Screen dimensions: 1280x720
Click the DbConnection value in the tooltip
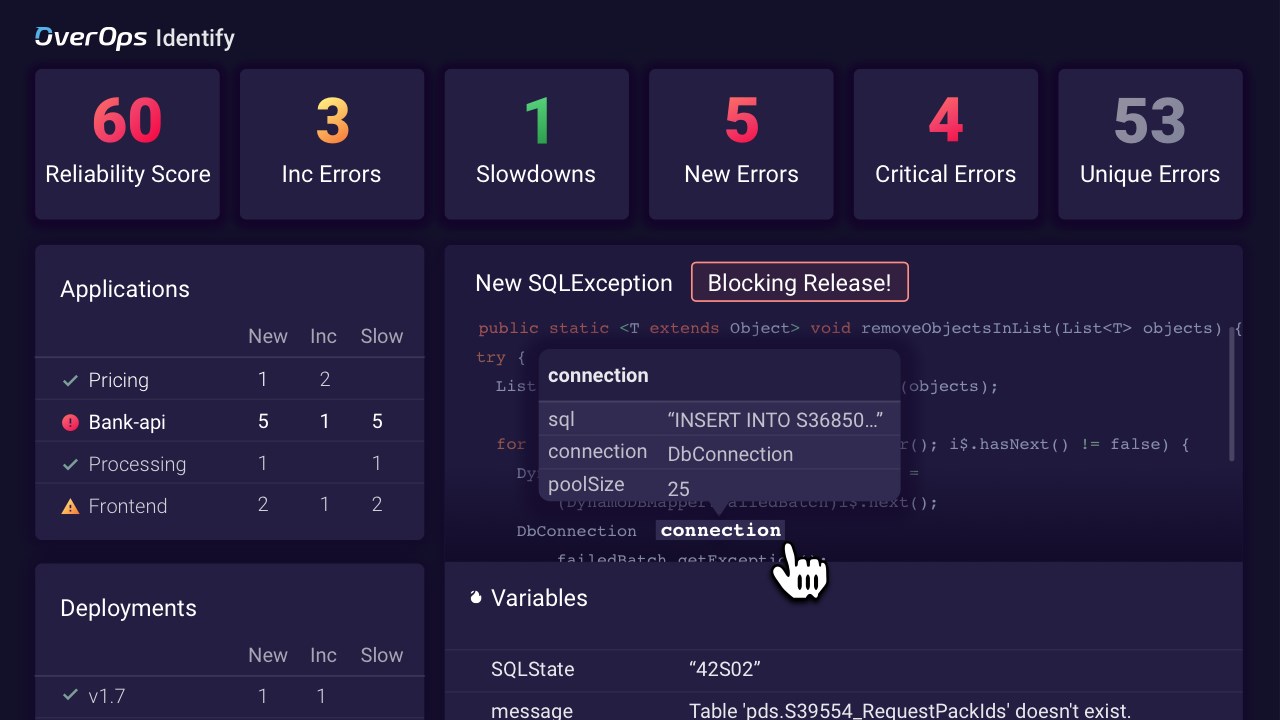tap(730, 454)
